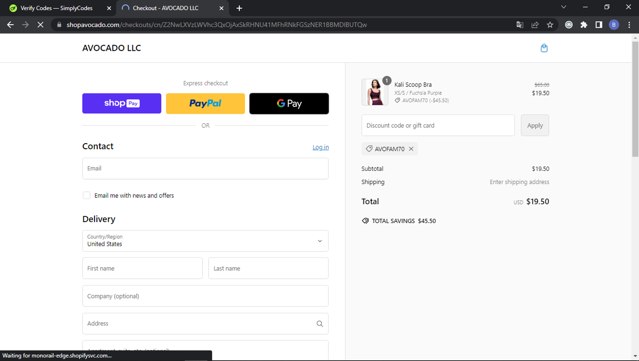639x361 pixels.
Task: Bookmark this page with star icon
Action: 550,25
